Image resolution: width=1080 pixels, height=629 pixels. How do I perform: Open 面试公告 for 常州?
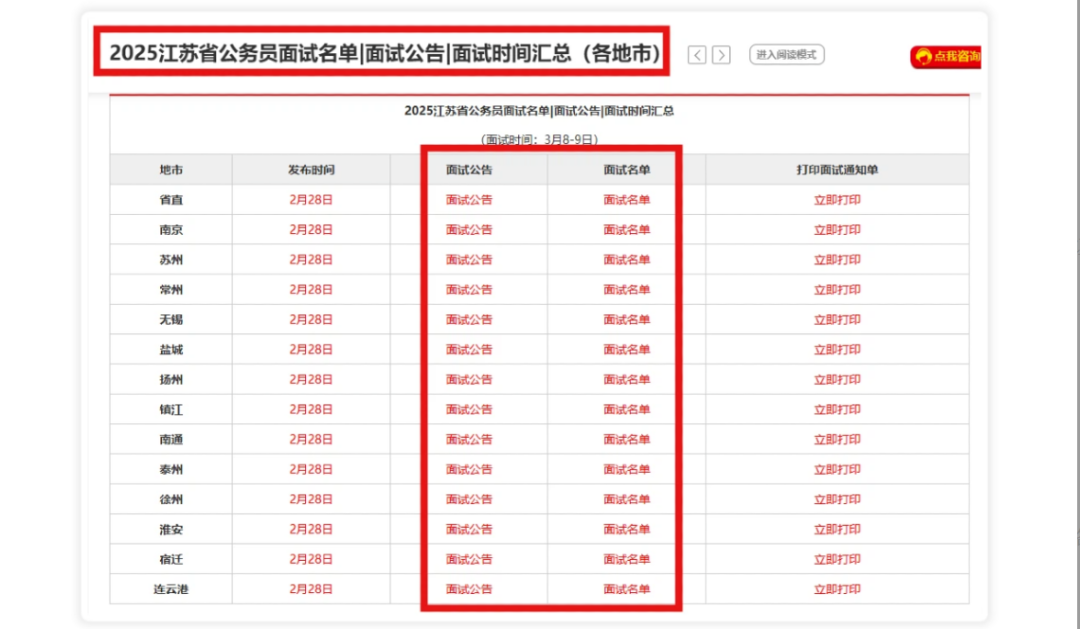469,290
